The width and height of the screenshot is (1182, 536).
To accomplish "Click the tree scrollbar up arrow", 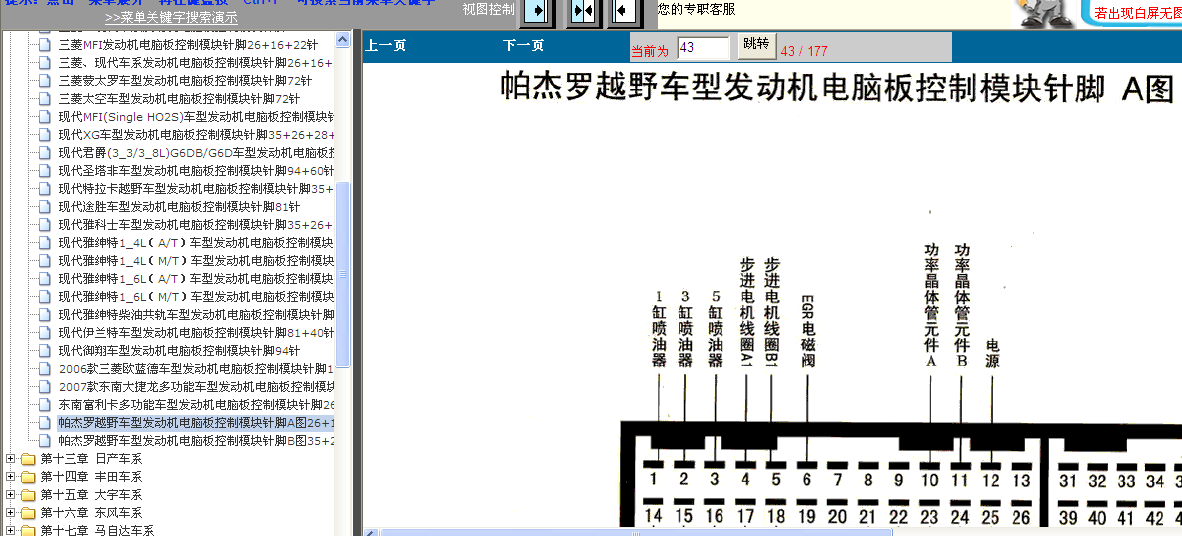I will 343,39.
